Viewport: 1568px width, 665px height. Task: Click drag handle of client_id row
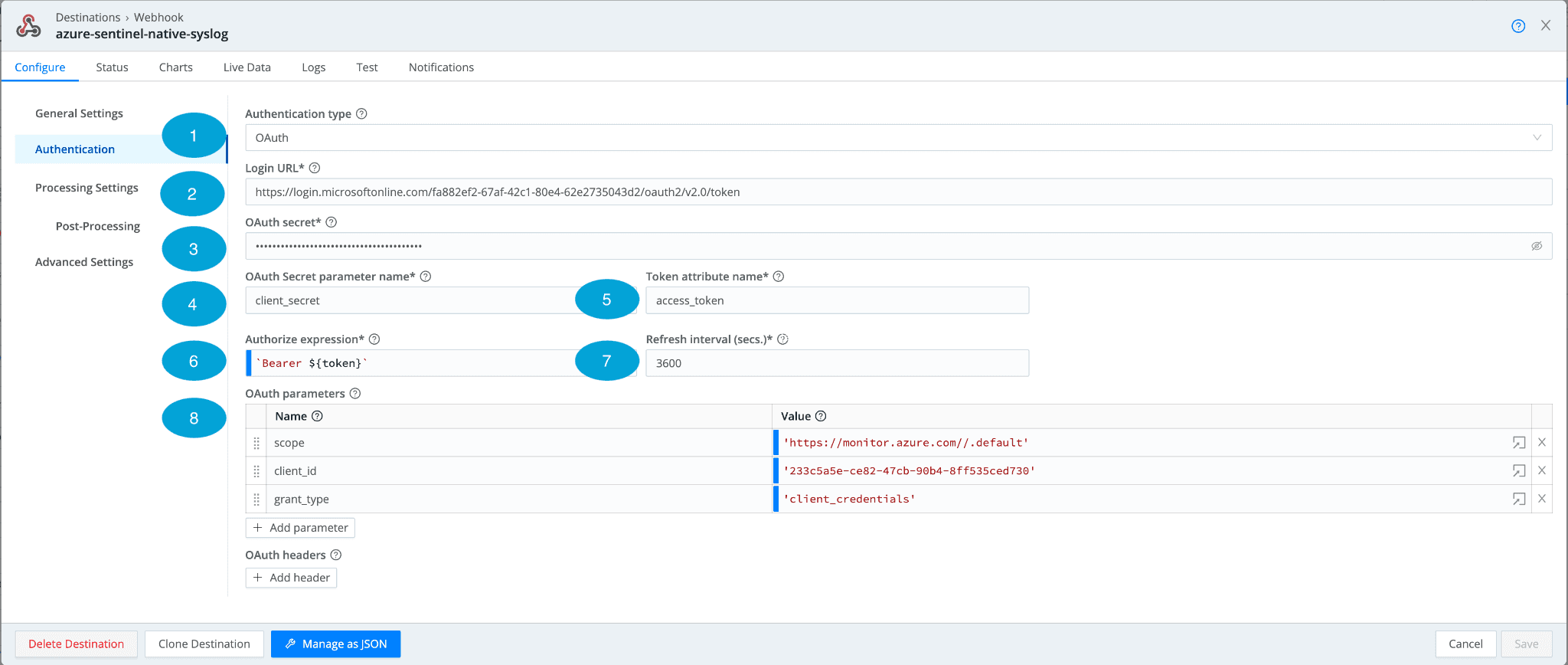[x=256, y=471]
